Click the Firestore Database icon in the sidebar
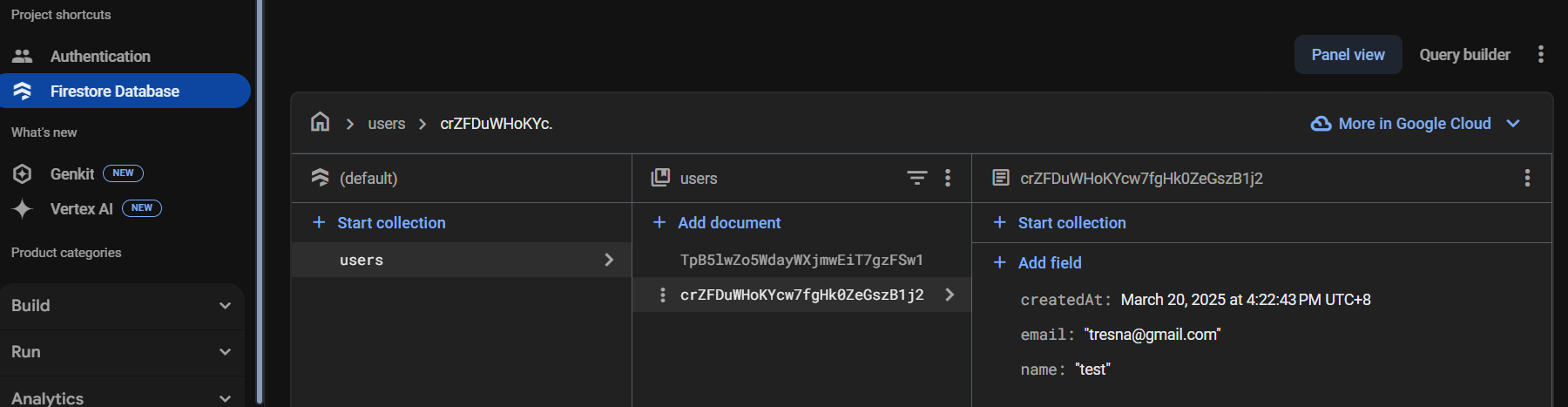This screenshot has width=1568, height=407. [x=23, y=91]
